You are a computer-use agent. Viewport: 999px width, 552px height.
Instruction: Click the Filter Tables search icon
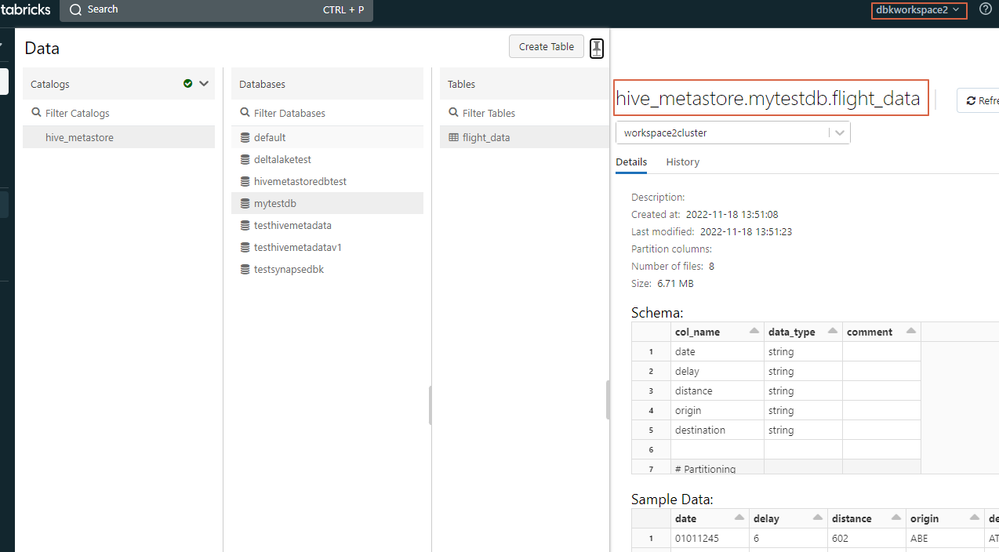click(453, 112)
